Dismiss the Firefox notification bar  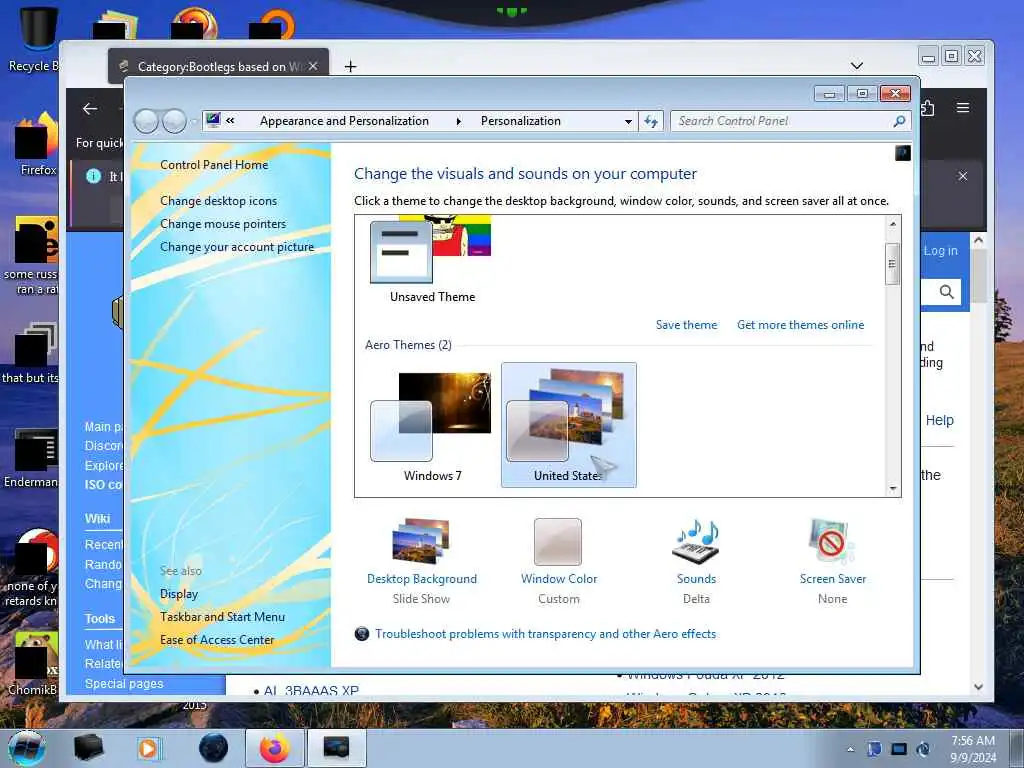(x=963, y=176)
